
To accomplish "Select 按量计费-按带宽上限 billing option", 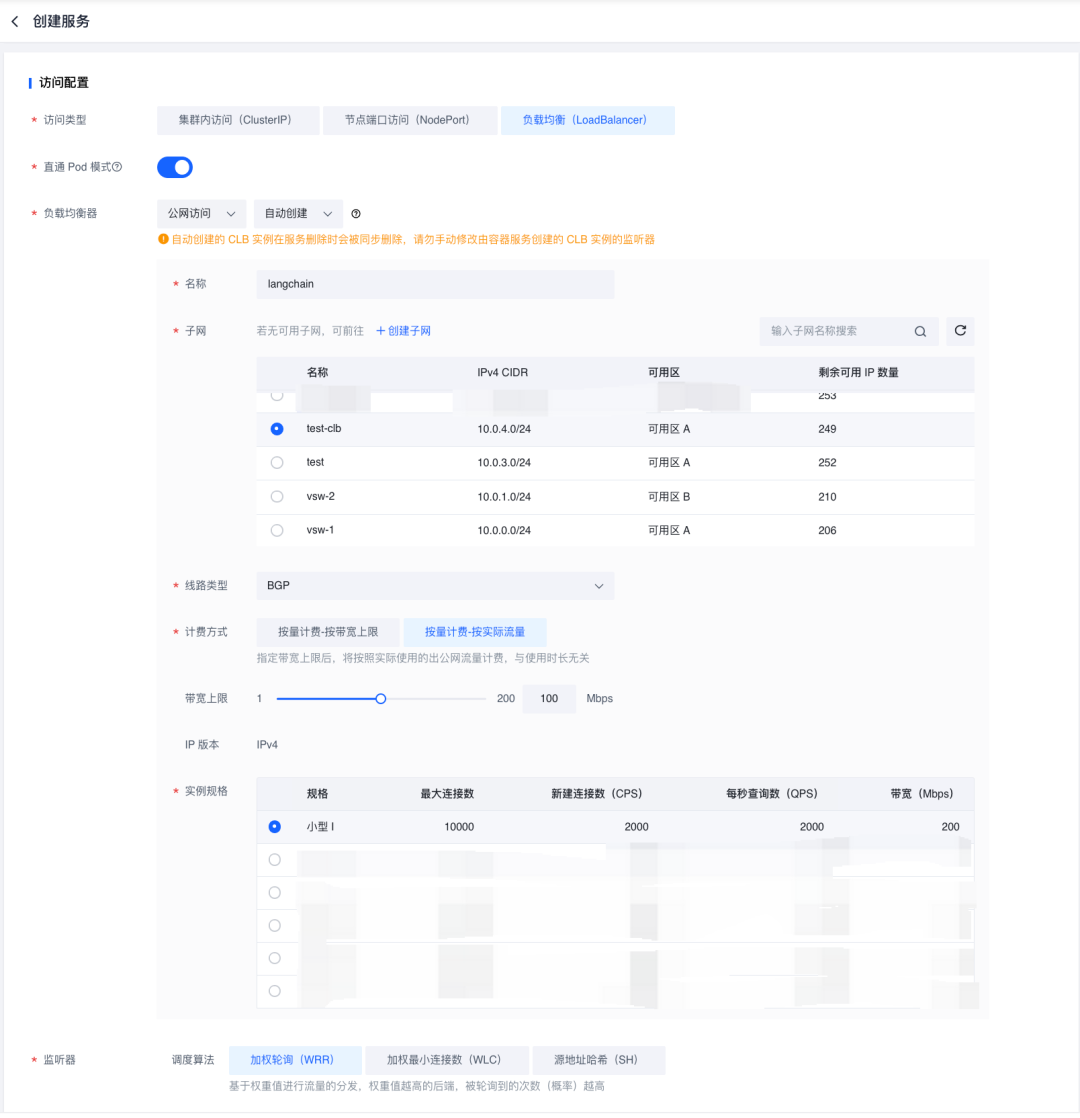I will (x=328, y=632).
